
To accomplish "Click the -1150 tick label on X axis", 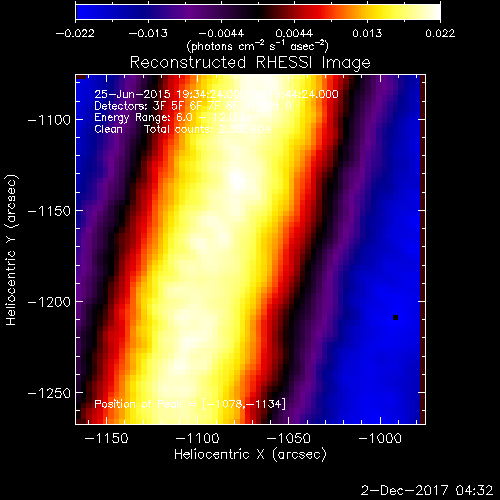I will (x=106, y=438).
